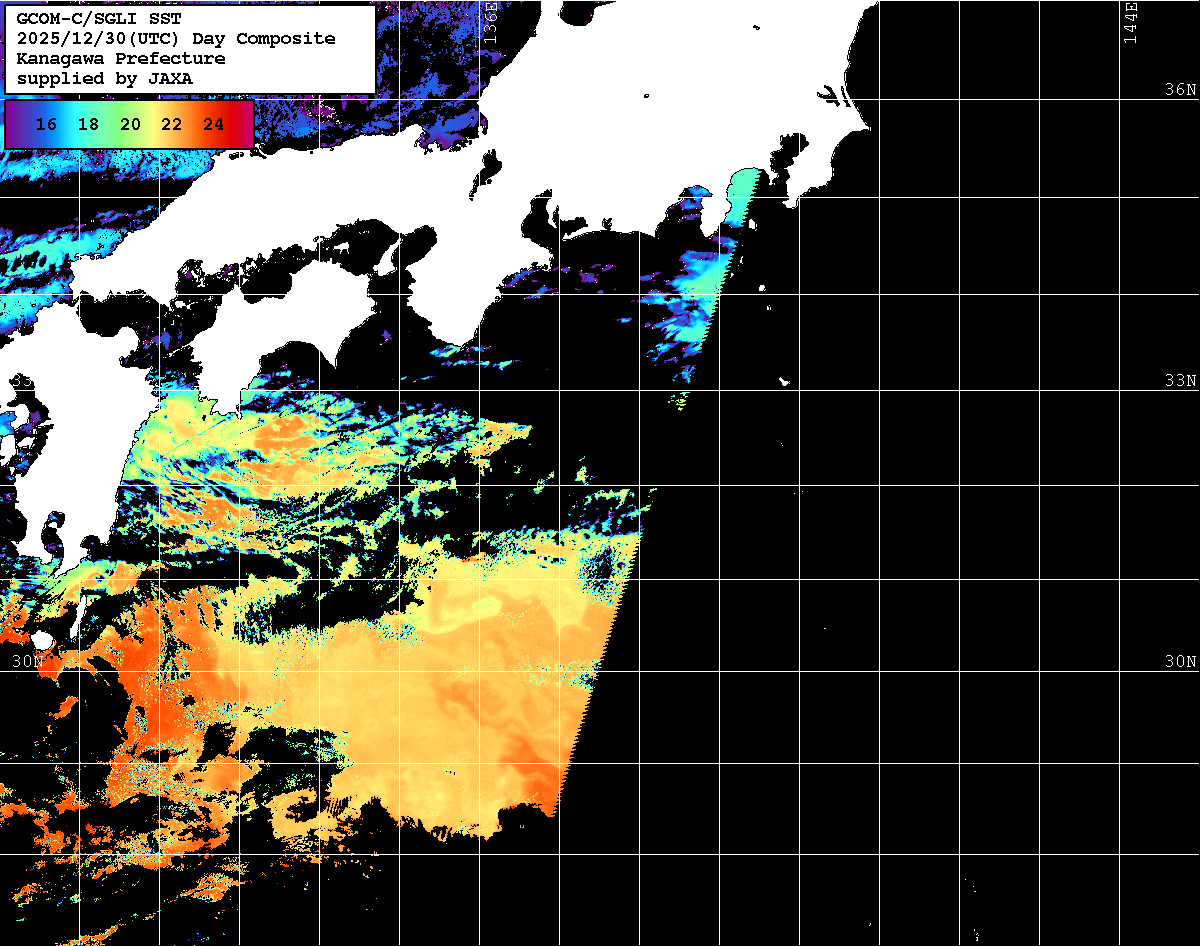
Task: Select the 24 value on the color scale
Action: click(213, 125)
